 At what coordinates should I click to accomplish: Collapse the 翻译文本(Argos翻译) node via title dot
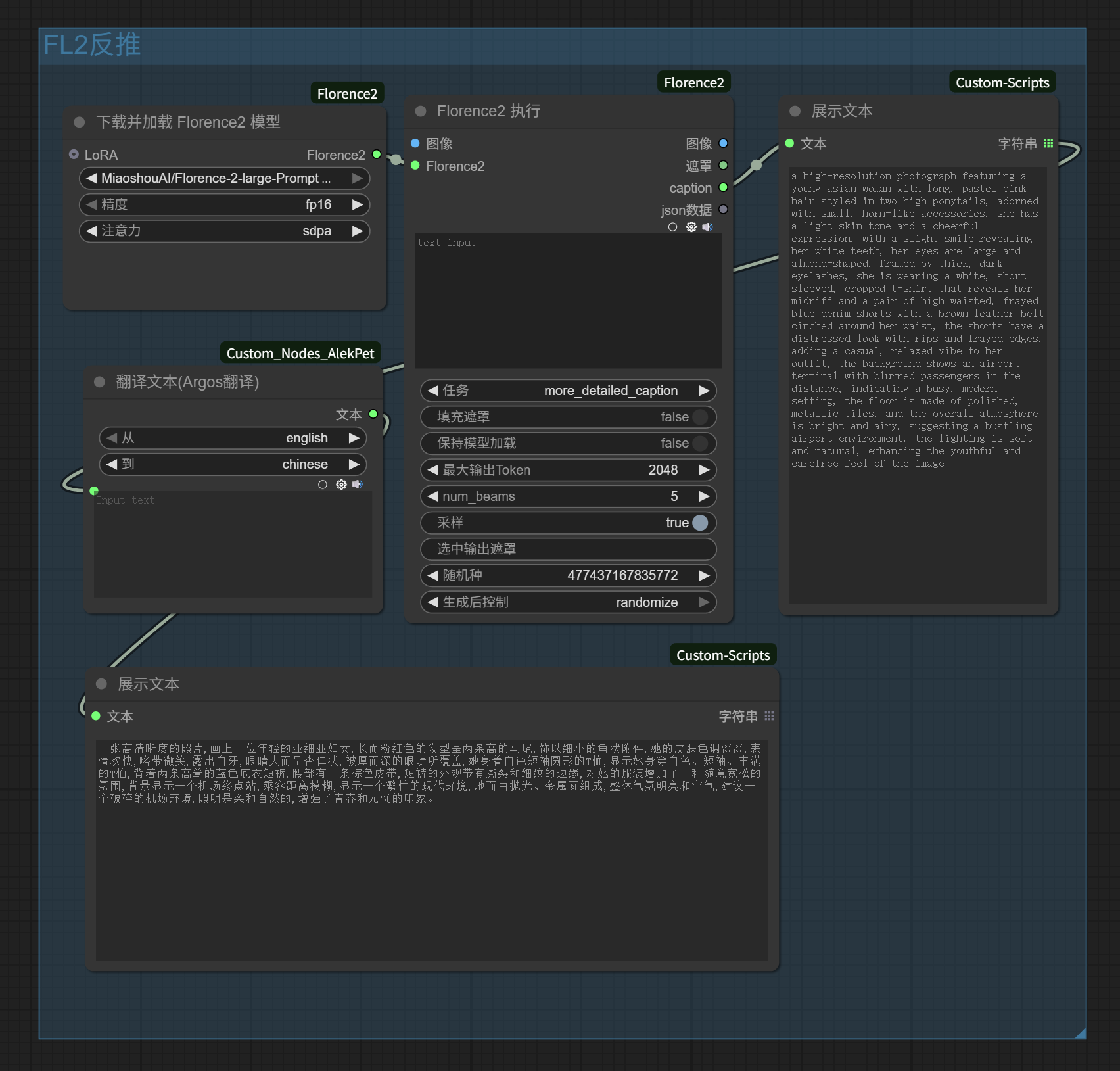100,382
